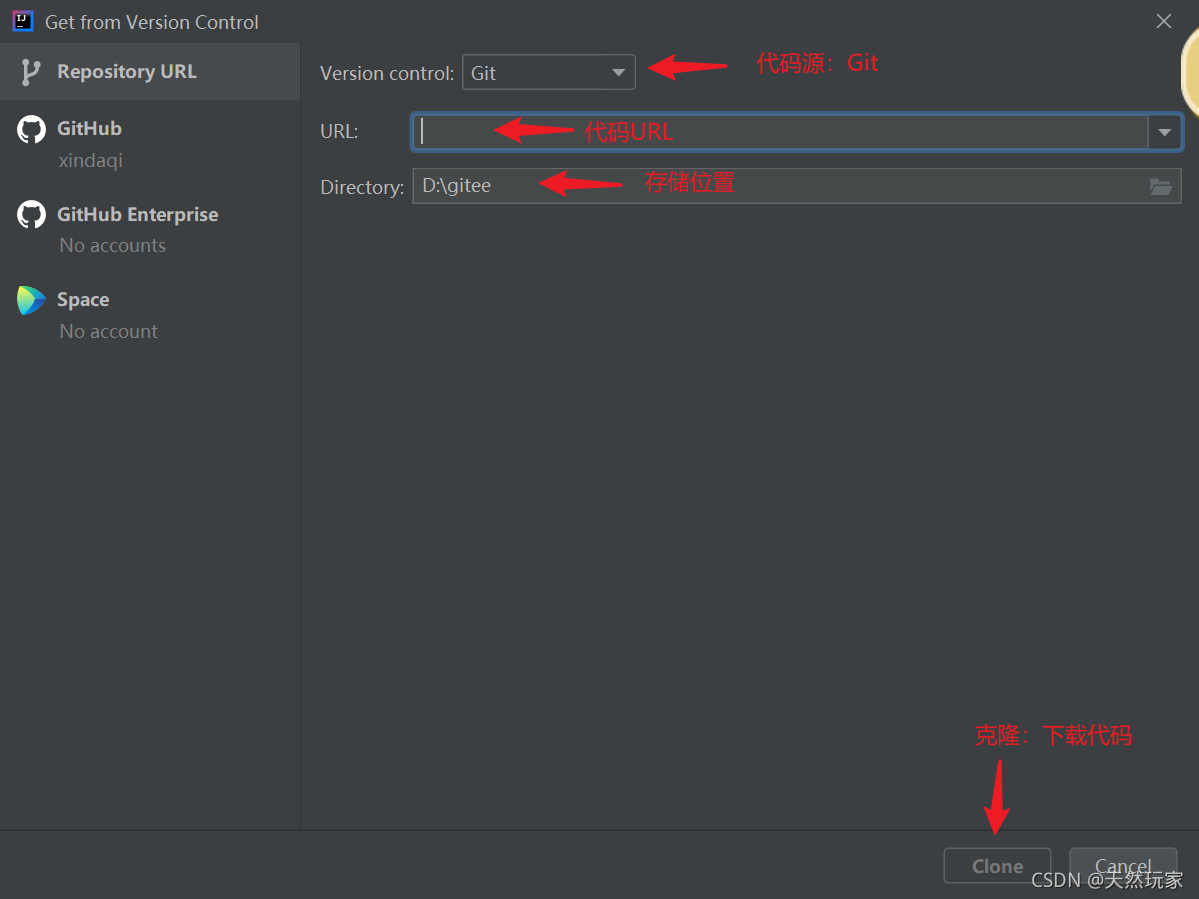Select the GitHub sidebar entry
The image size is (1199, 899).
90,128
